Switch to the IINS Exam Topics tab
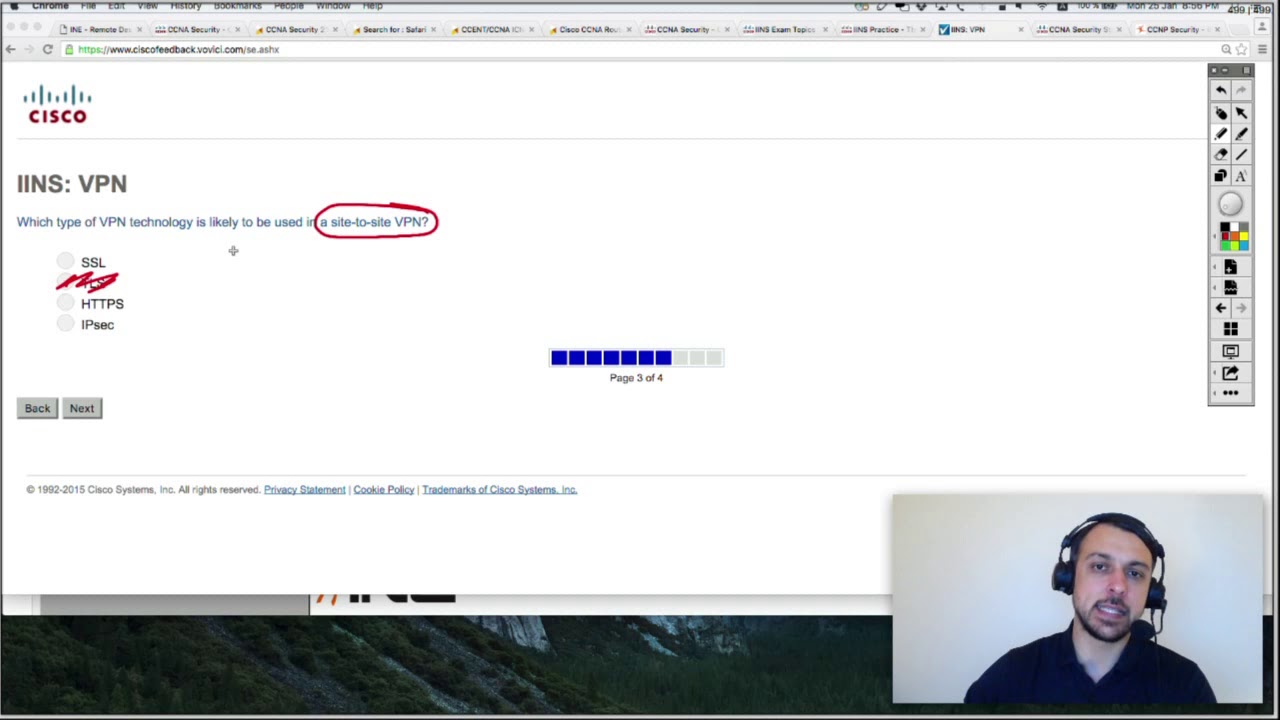 tap(784, 29)
